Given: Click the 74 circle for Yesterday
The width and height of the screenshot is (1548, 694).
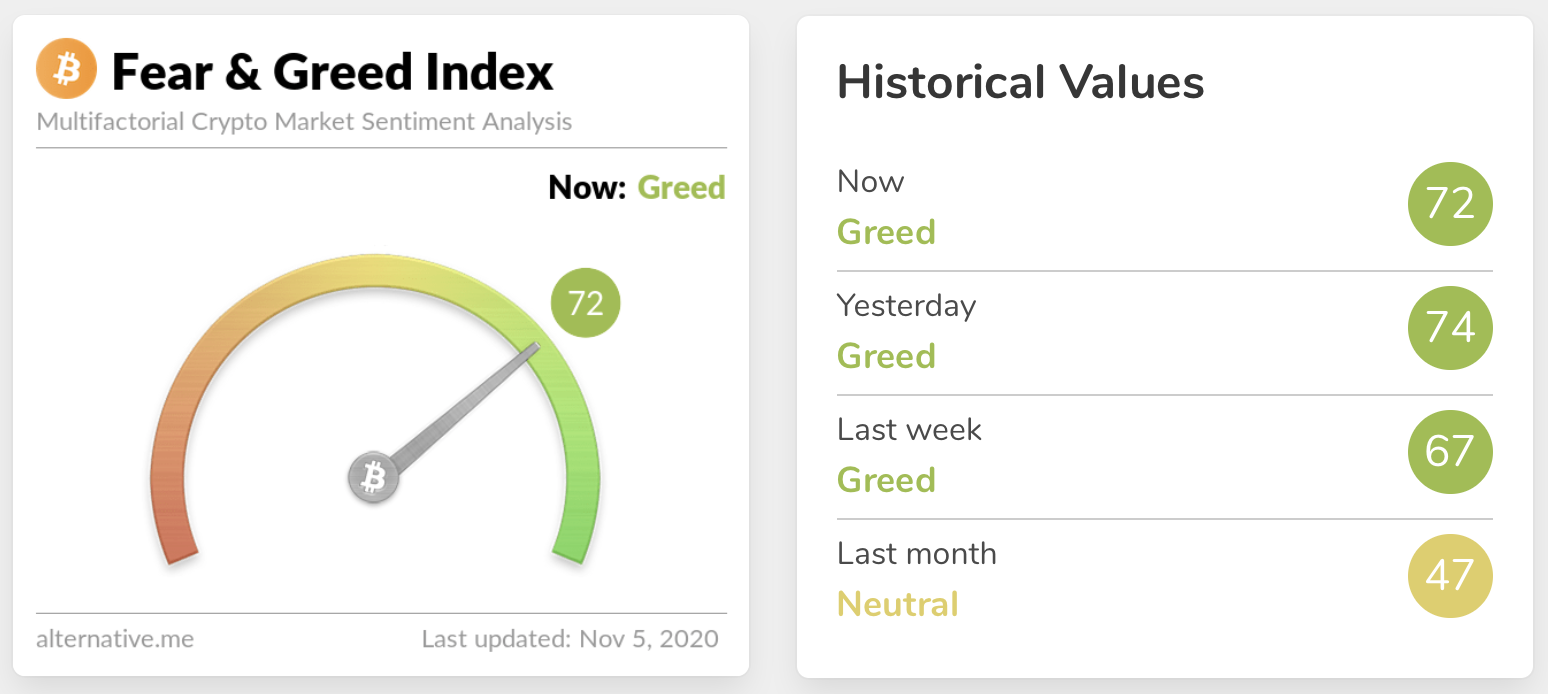Looking at the screenshot, I should 1449,328.
